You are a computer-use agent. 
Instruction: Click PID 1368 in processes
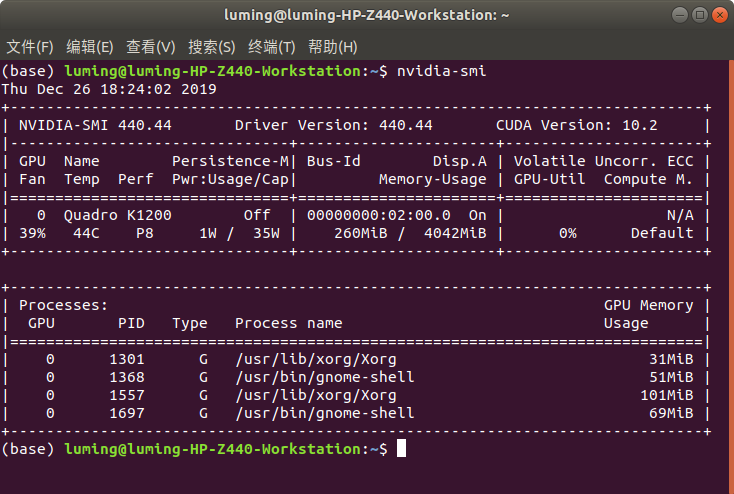[126, 377]
